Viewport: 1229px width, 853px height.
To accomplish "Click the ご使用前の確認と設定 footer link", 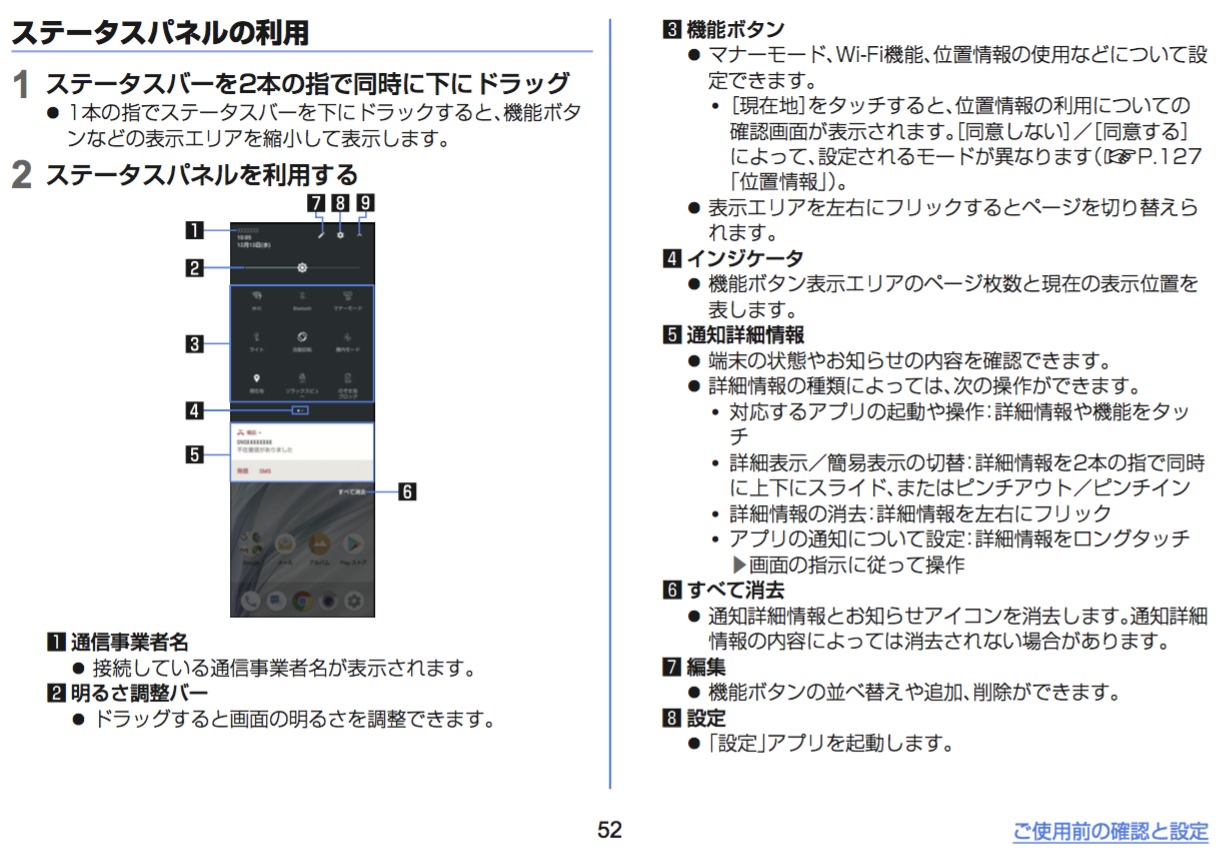I will click(x=1110, y=831).
